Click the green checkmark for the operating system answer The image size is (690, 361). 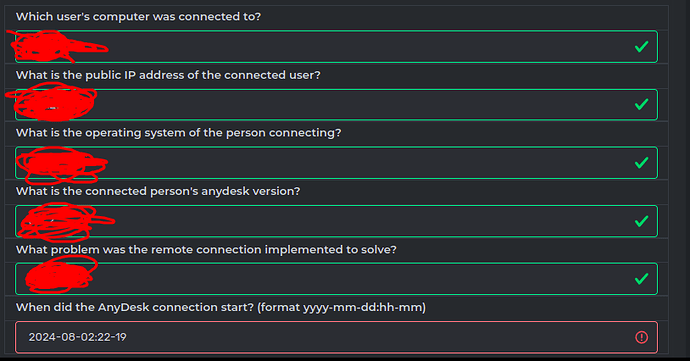[642, 163]
